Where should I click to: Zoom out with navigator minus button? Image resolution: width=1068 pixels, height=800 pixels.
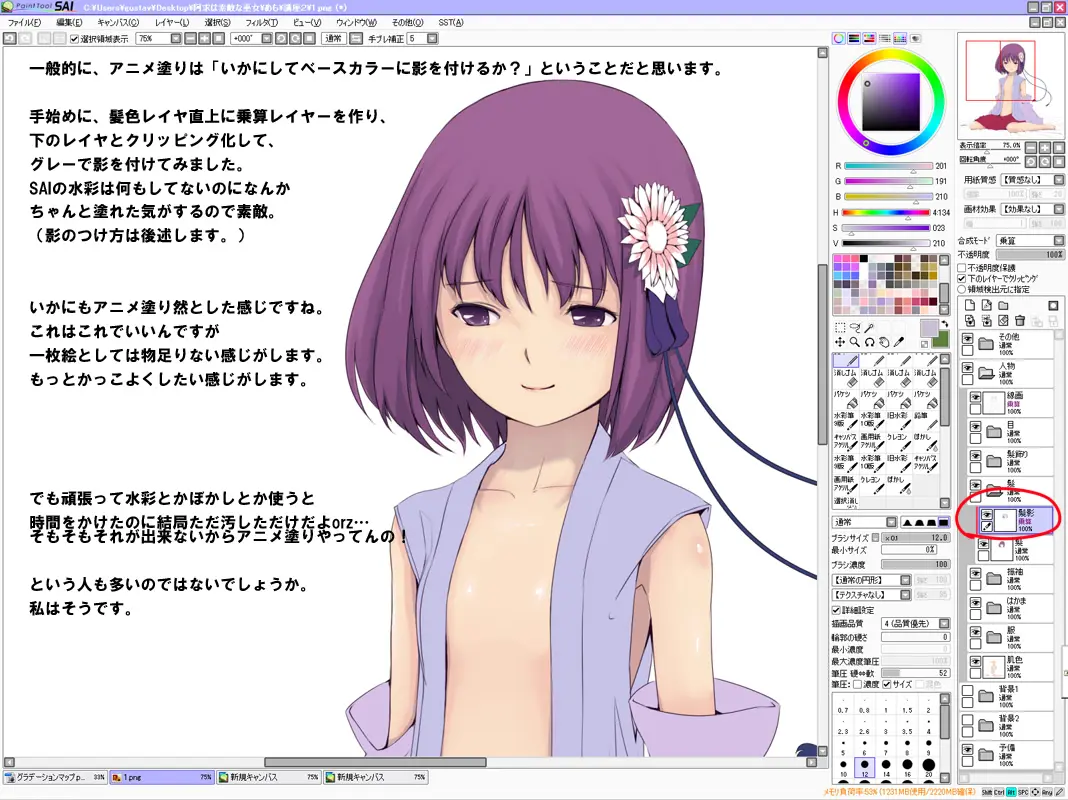pos(1031,148)
